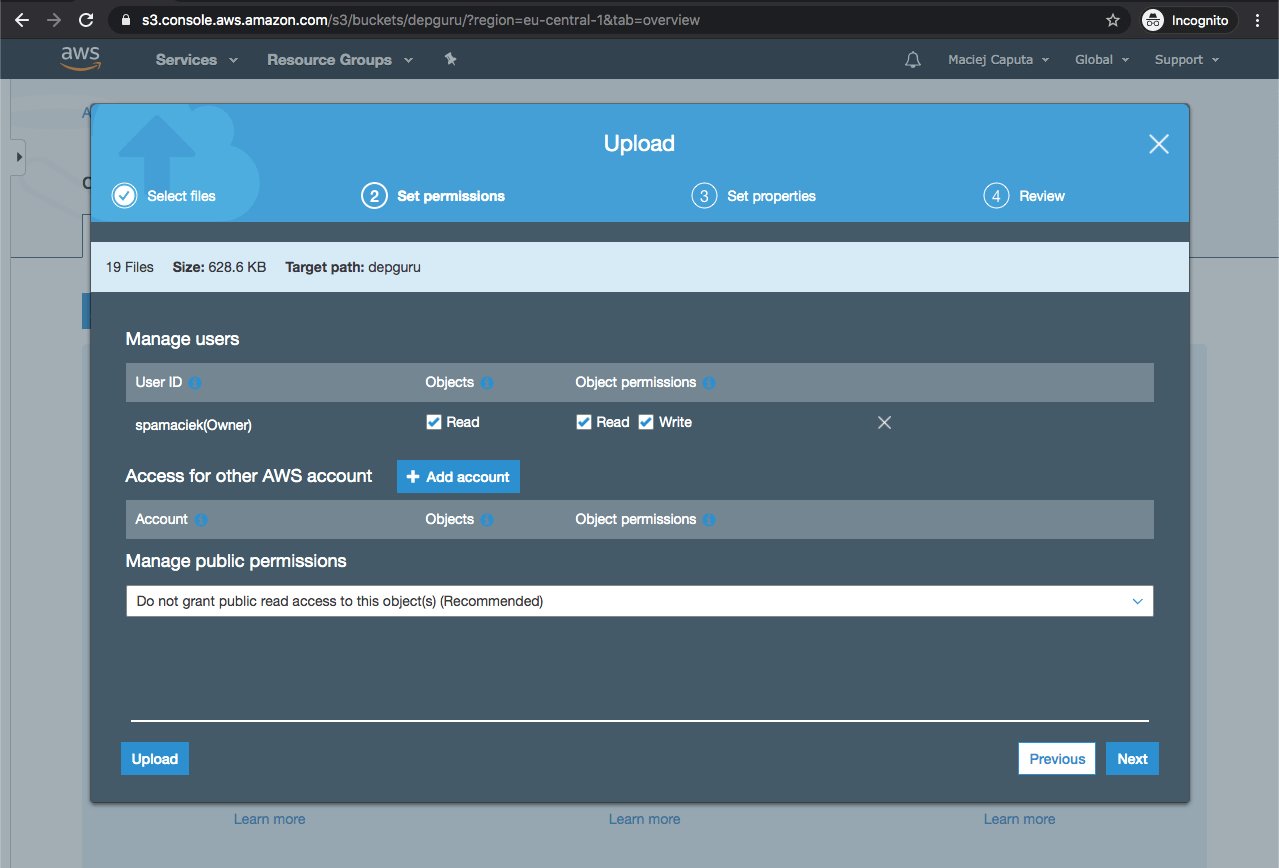Reload the page in browser

[x=86, y=20]
